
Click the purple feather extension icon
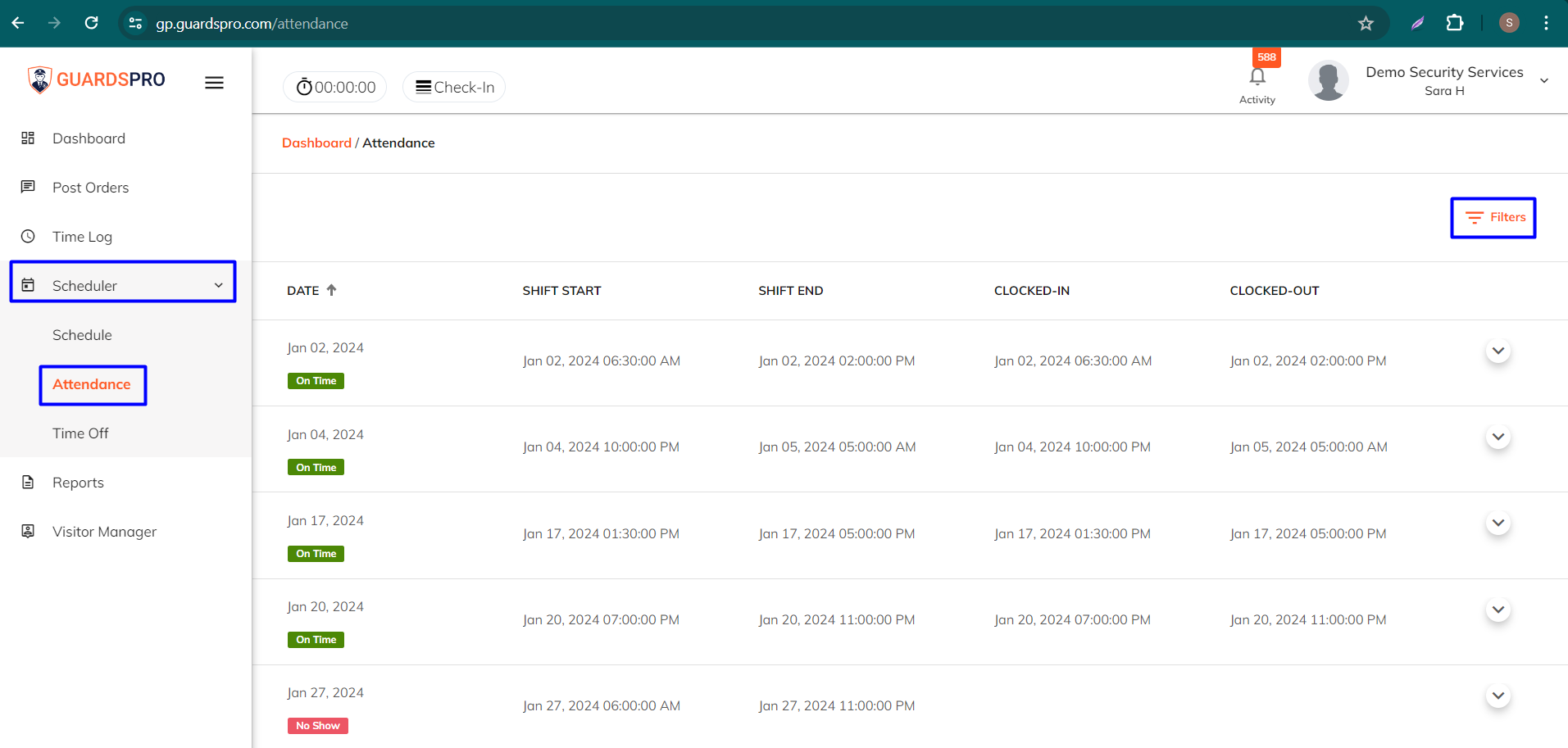pos(1417,23)
